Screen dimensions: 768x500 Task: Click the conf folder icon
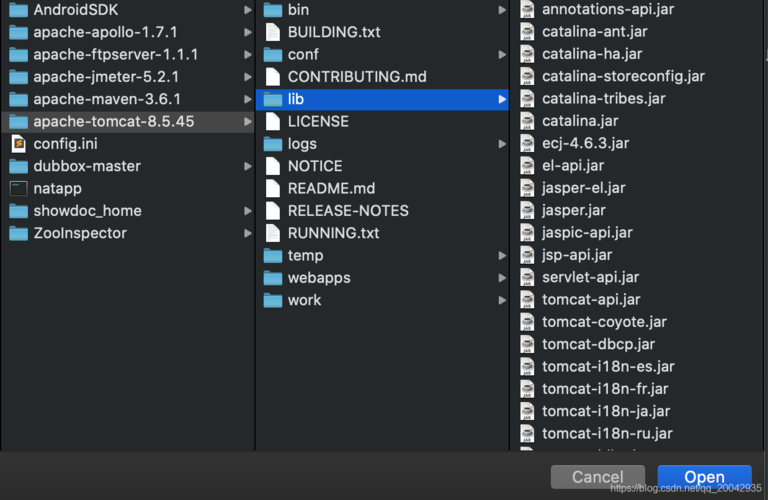(273, 54)
